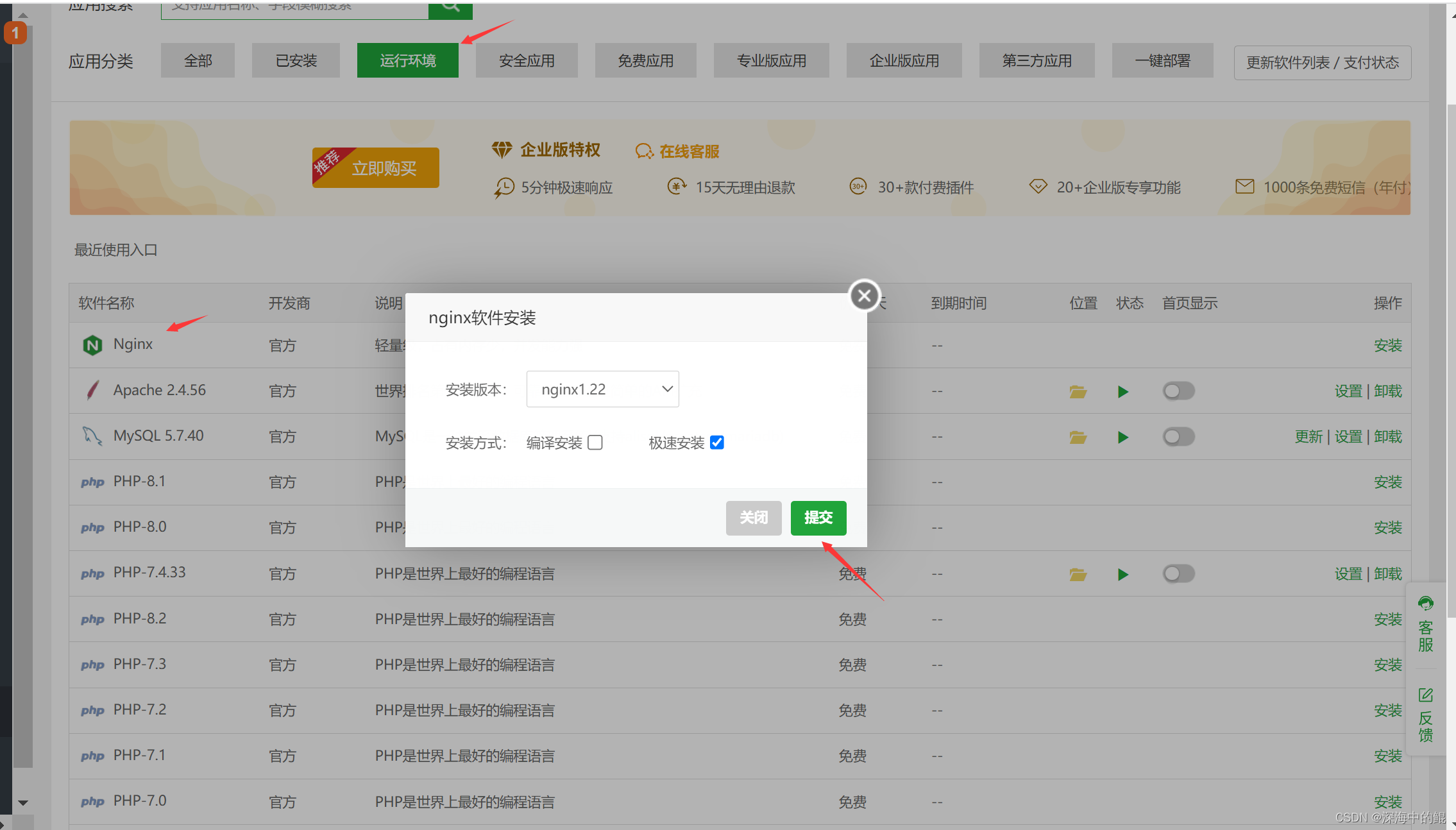Open PHP-7.4.33 install folder icon
The width and height of the screenshot is (1456, 830).
pos(1078,575)
